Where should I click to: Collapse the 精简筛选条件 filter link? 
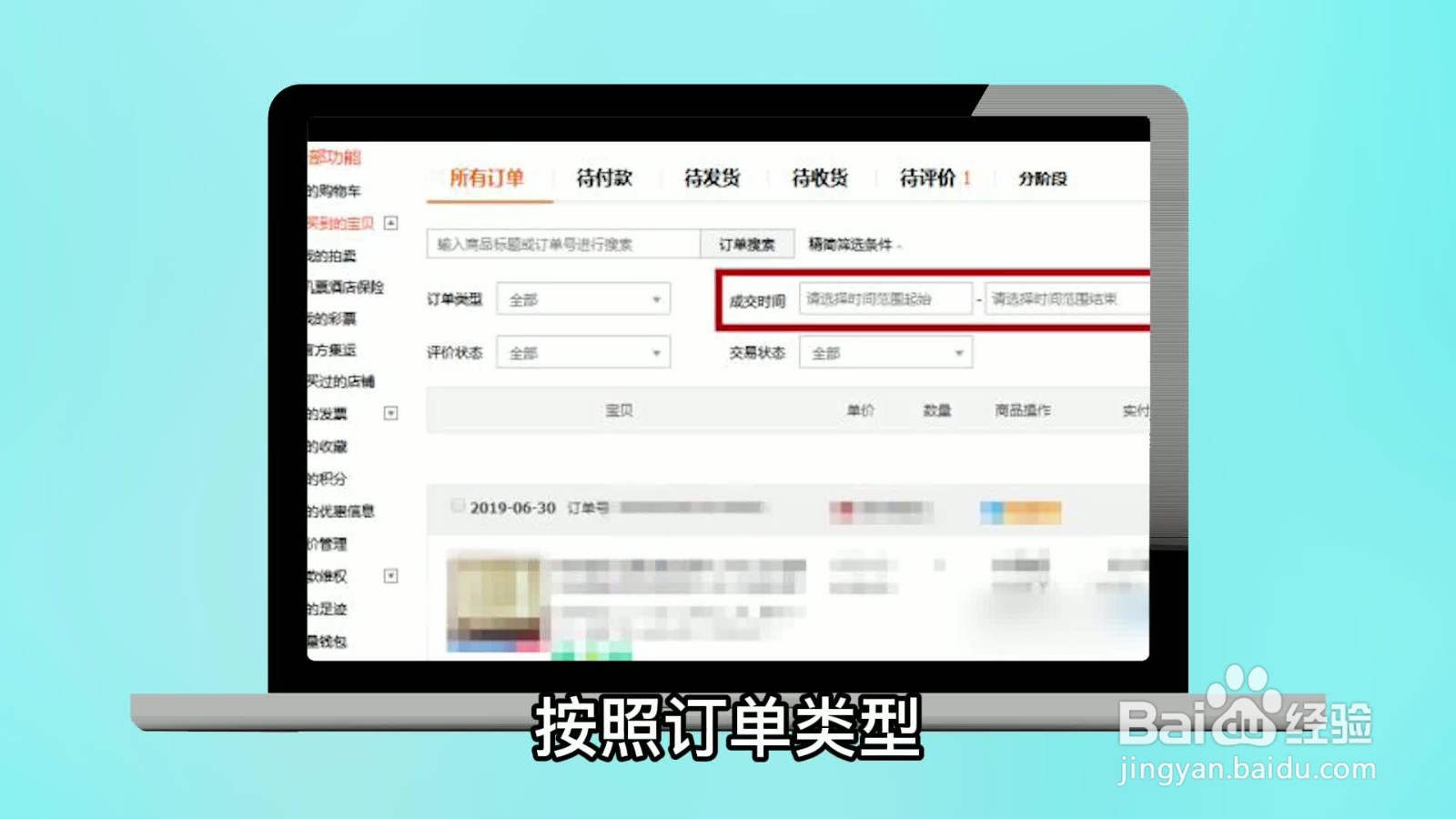tap(854, 244)
